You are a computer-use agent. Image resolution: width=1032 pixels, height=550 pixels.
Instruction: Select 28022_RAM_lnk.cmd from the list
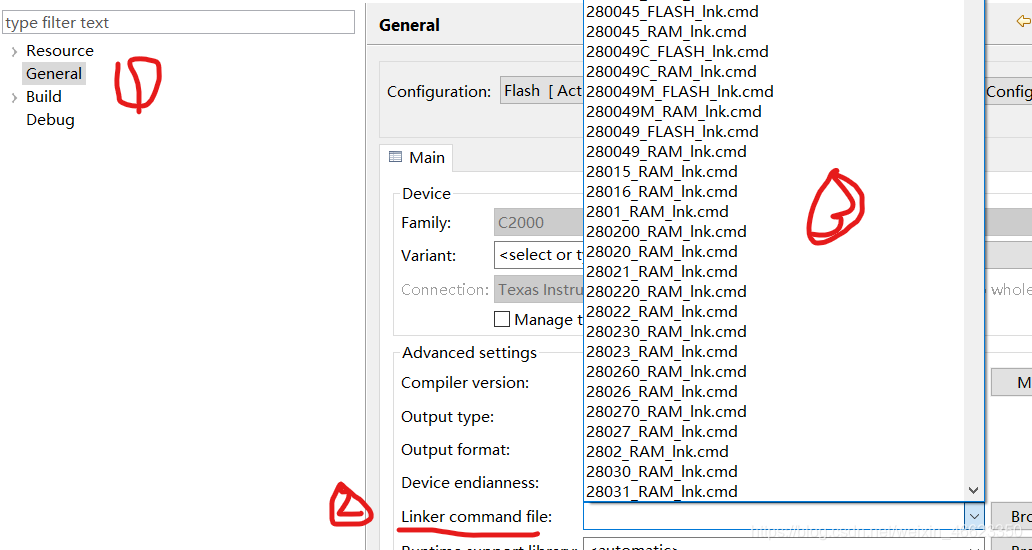tap(661, 311)
